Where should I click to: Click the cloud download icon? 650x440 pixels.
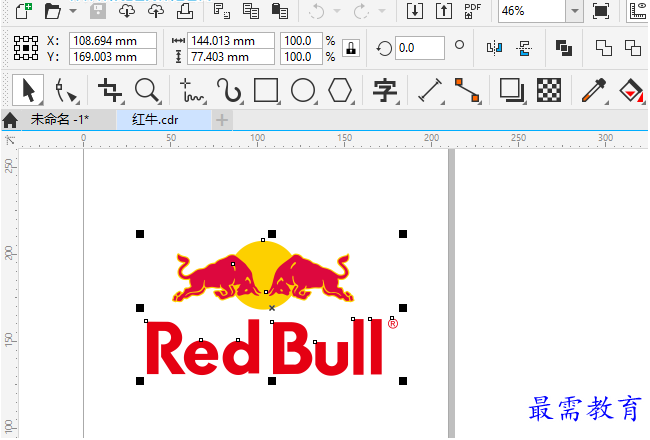tap(126, 11)
